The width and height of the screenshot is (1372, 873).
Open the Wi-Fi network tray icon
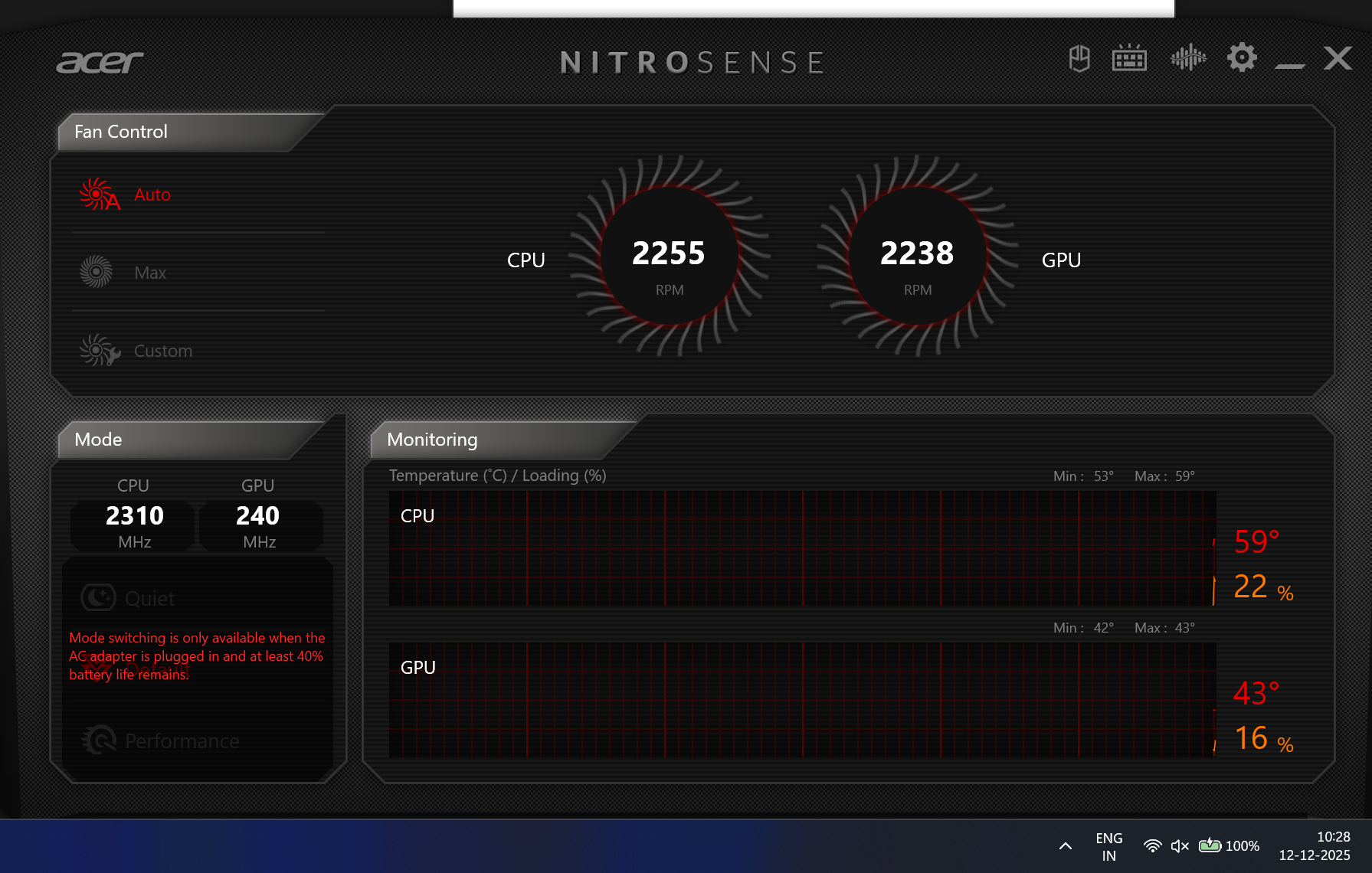click(x=1152, y=845)
